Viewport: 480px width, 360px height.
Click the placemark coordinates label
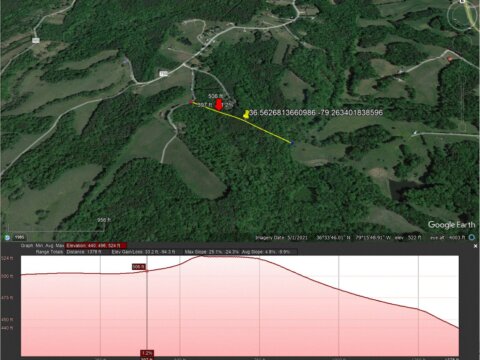pyautogui.click(x=316, y=113)
